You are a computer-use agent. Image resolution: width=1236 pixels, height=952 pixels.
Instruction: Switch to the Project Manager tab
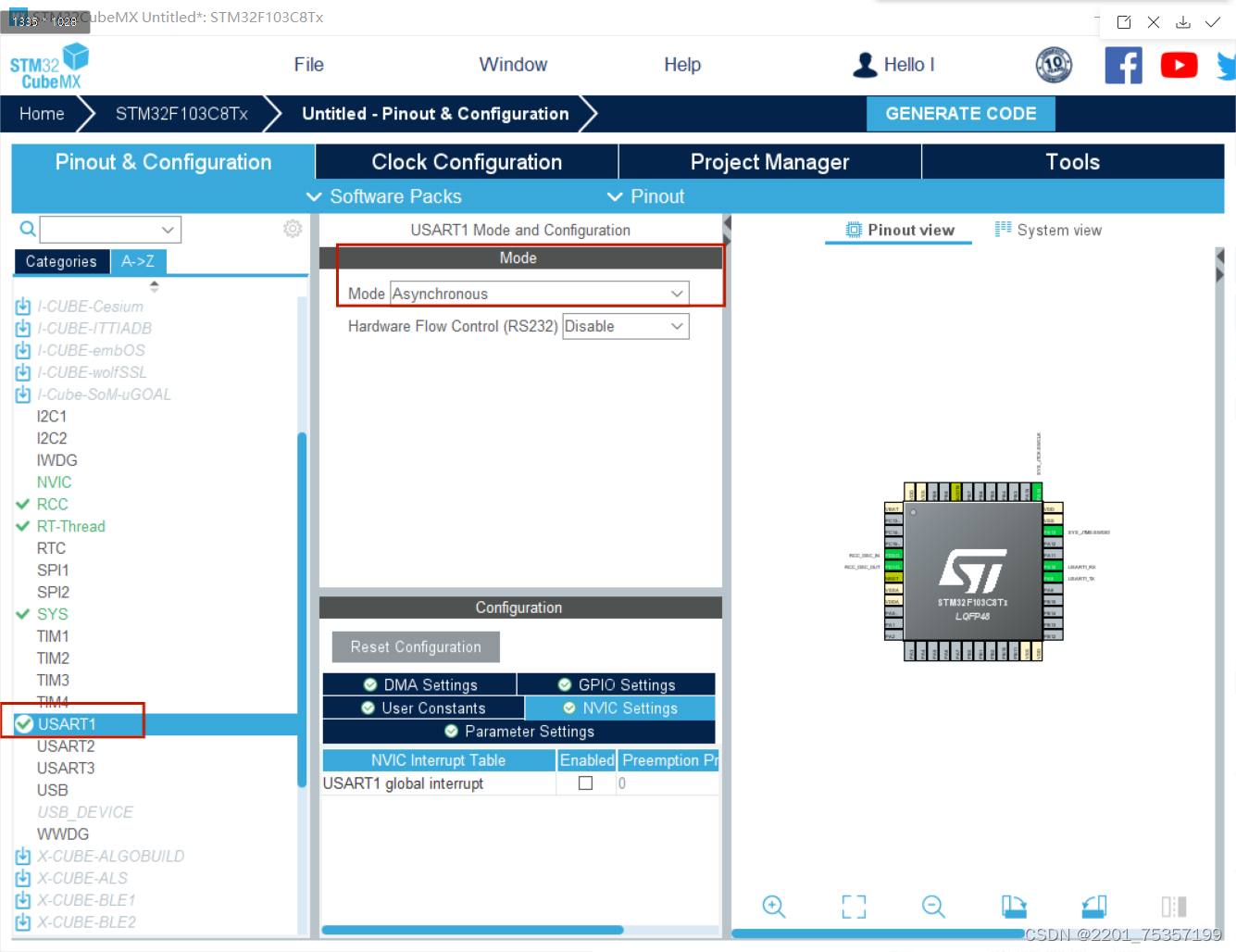click(769, 162)
